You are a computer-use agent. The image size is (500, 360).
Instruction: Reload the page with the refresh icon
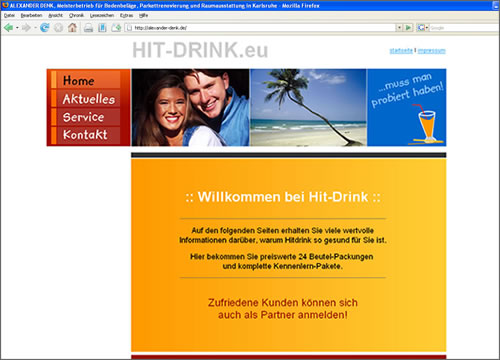tap(44, 28)
